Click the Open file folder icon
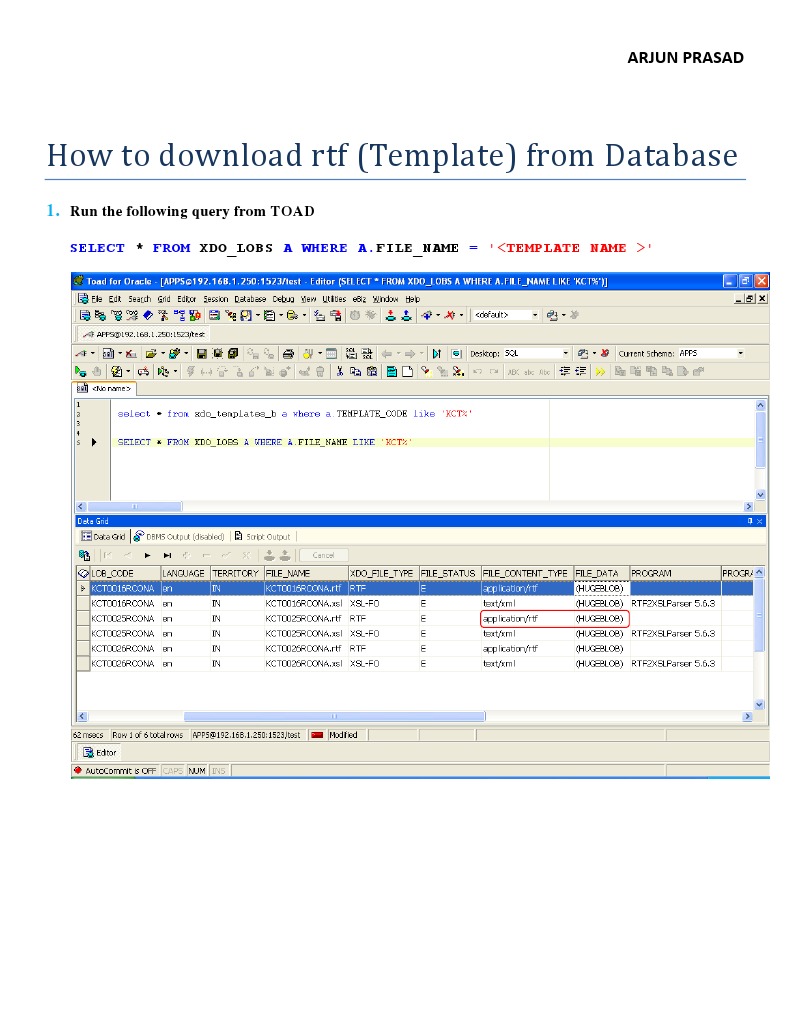The image size is (791, 1023). [151, 353]
